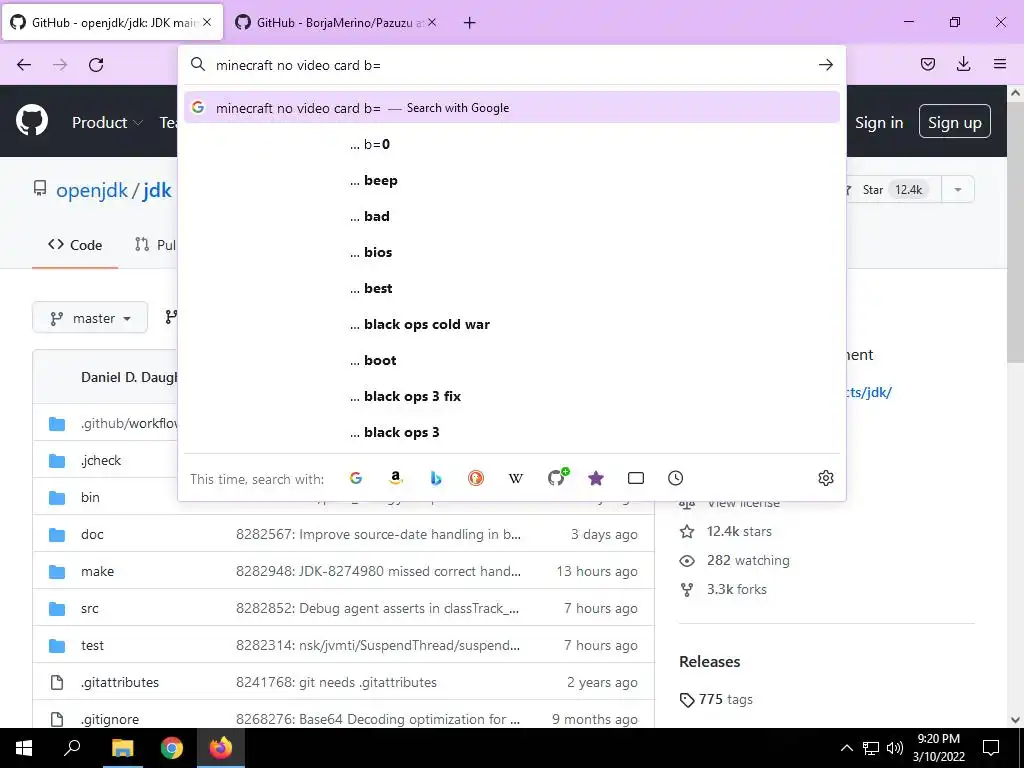Viewport: 1024px width, 768px height.
Task: Choose the 'black ops 3' suggestion
Action: click(x=512, y=432)
